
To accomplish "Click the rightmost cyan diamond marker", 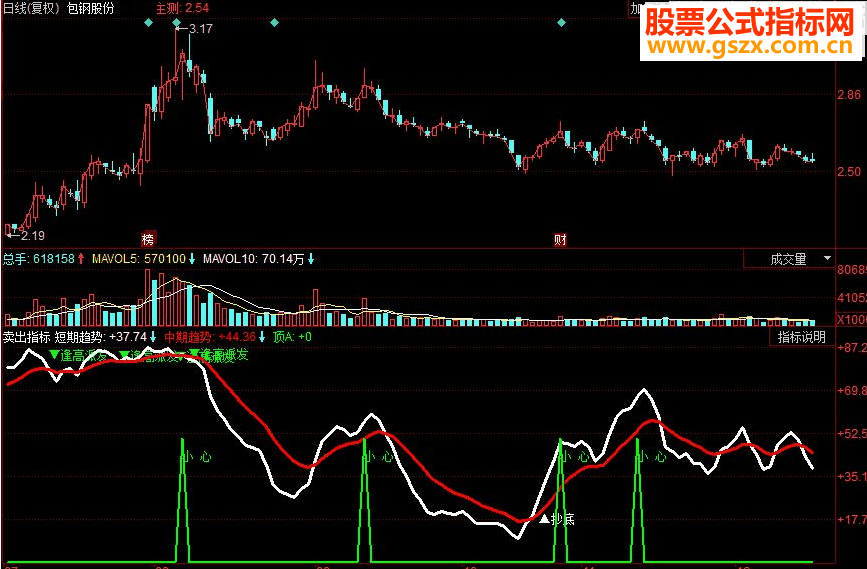I will click(561, 23).
